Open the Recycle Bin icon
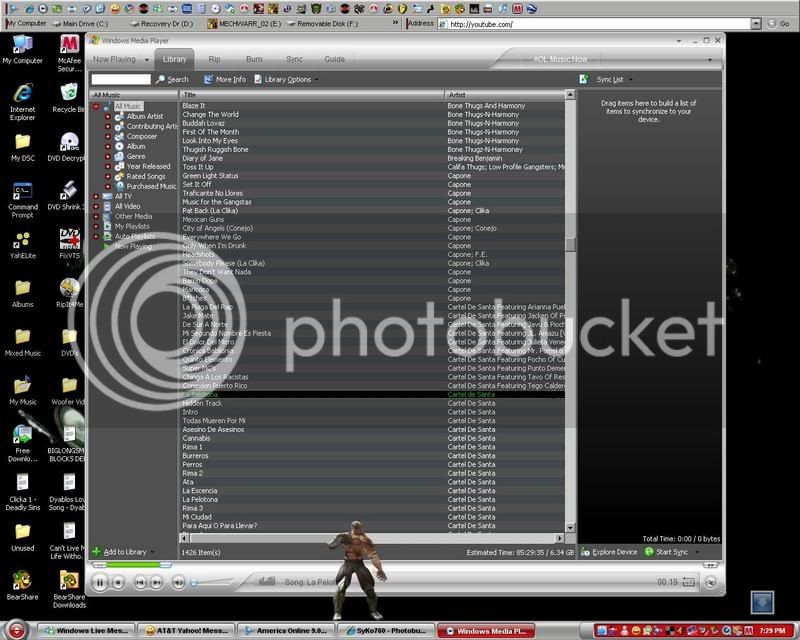The height and width of the screenshot is (640, 800). (68, 98)
